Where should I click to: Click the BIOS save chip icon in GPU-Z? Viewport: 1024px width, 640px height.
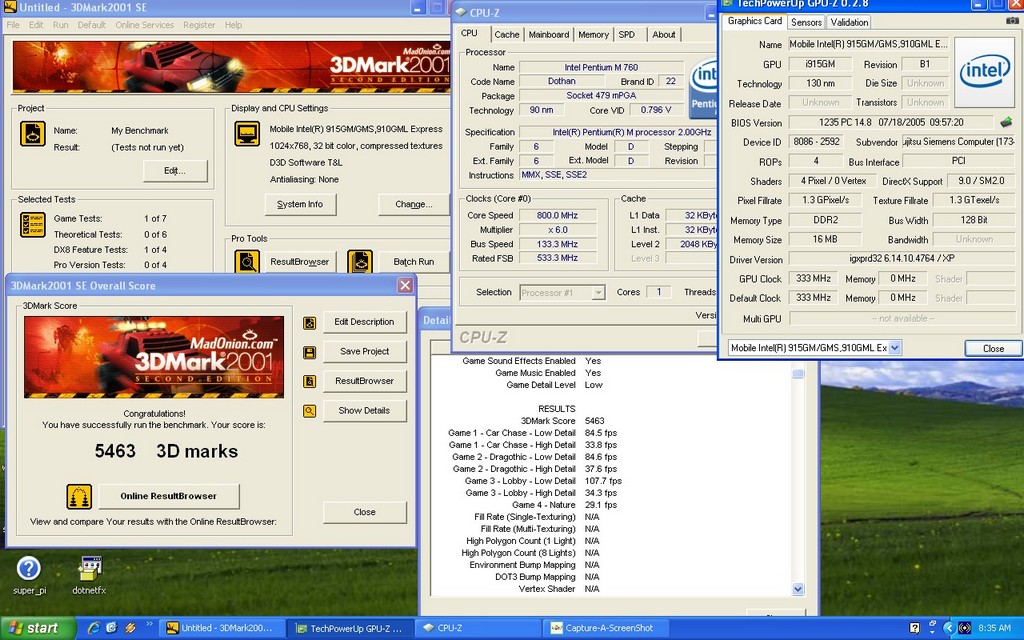pos(1006,122)
